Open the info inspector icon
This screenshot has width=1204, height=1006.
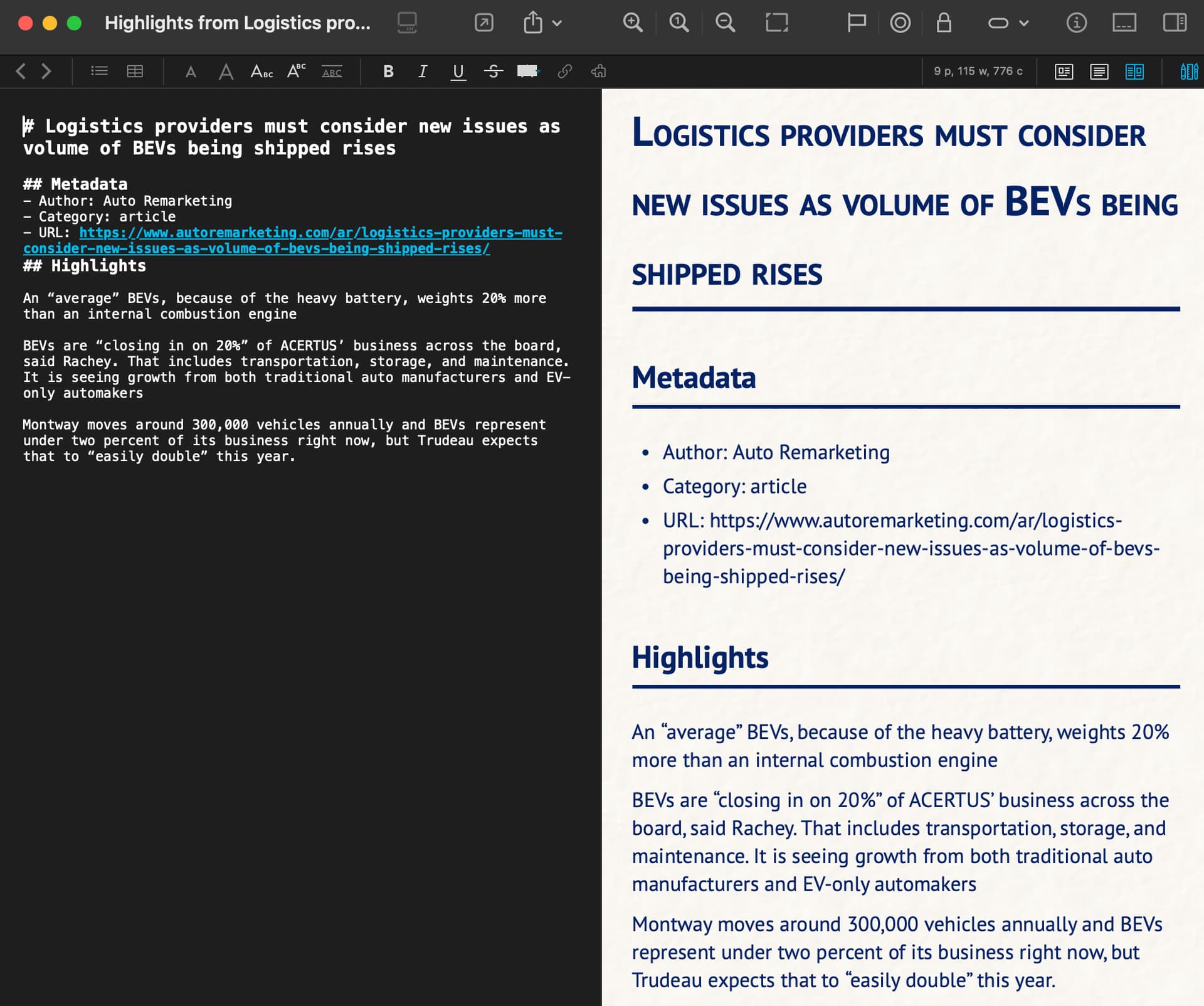click(1076, 23)
